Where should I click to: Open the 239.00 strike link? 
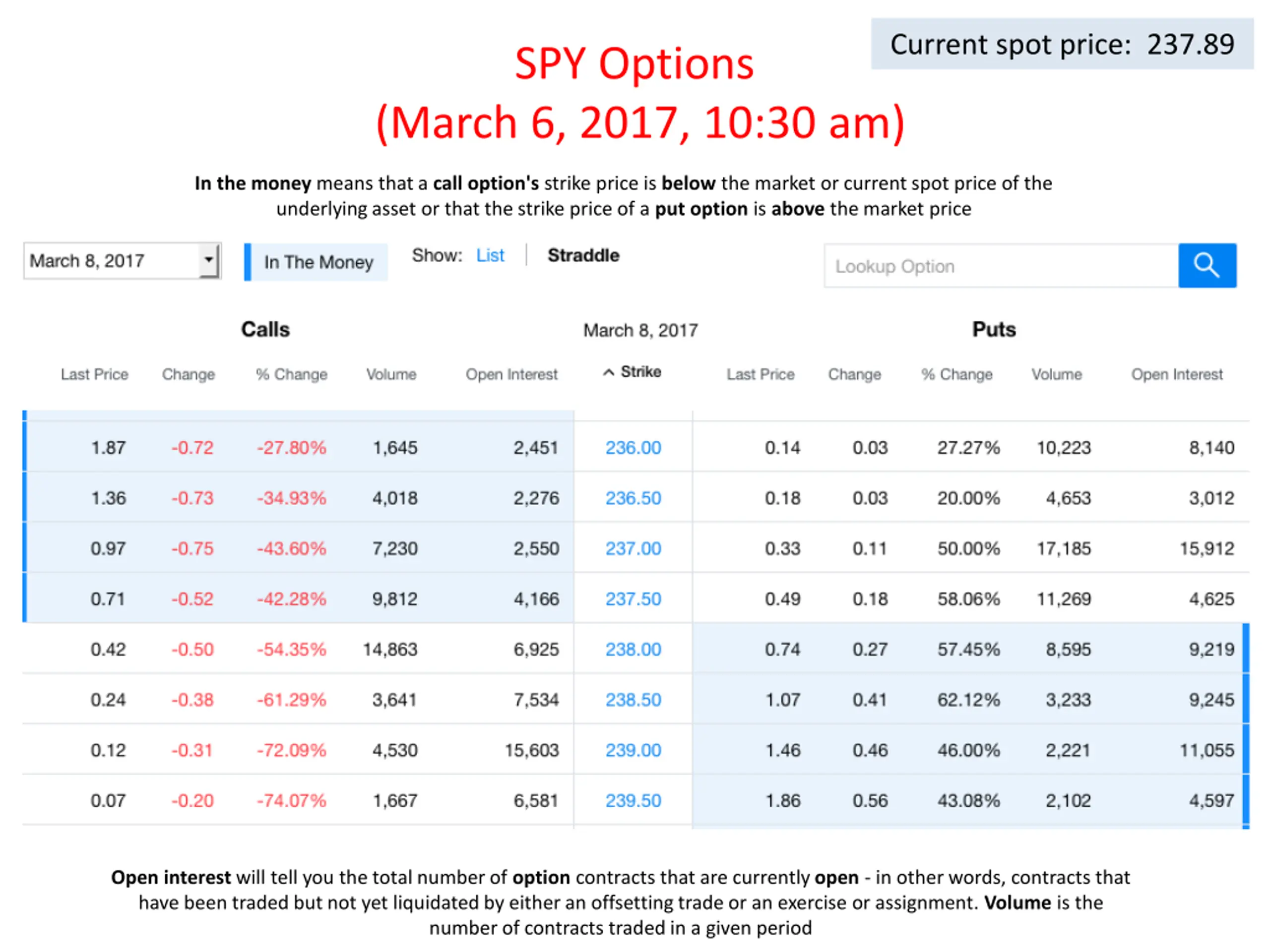[x=634, y=751]
